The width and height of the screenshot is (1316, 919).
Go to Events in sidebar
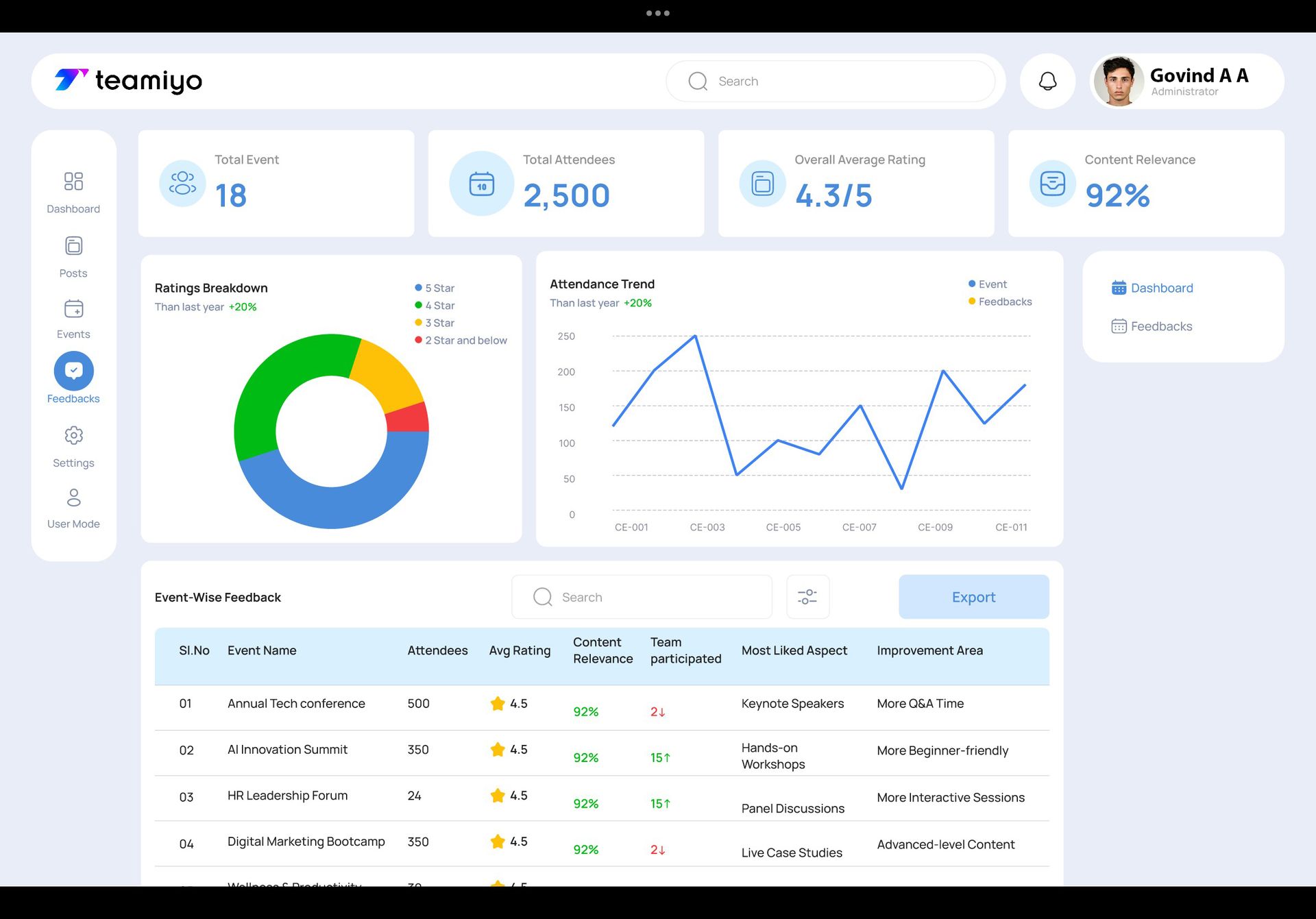[x=73, y=310]
